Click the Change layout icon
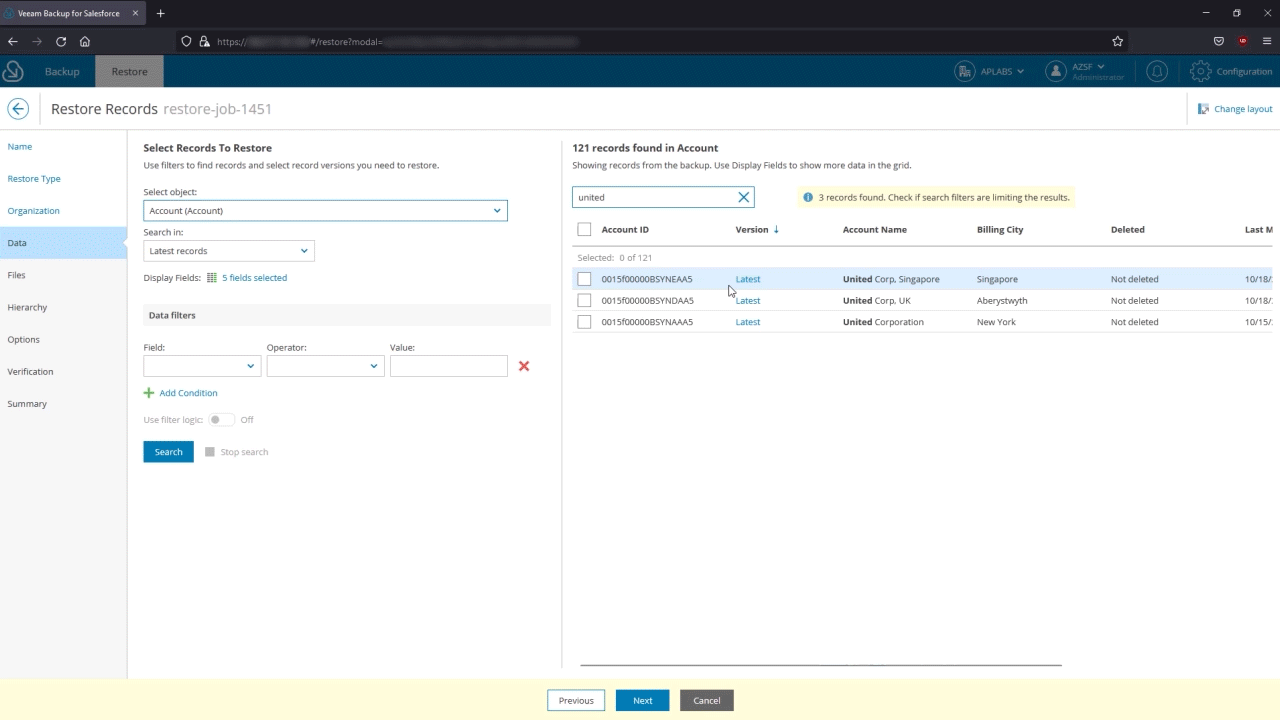The width and height of the screenshot is (1280, 720). (x=1203, y=109)
